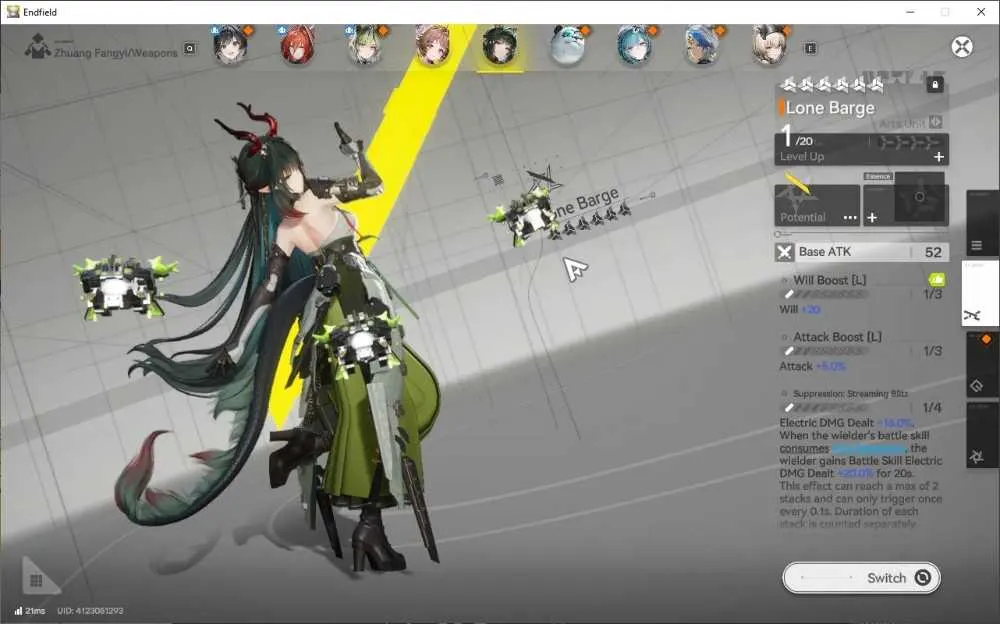Image resolution: width=1000 pixels, height=624 pixels.
Task: Click the green badge beside Will Boost
Action: point(936,280)
